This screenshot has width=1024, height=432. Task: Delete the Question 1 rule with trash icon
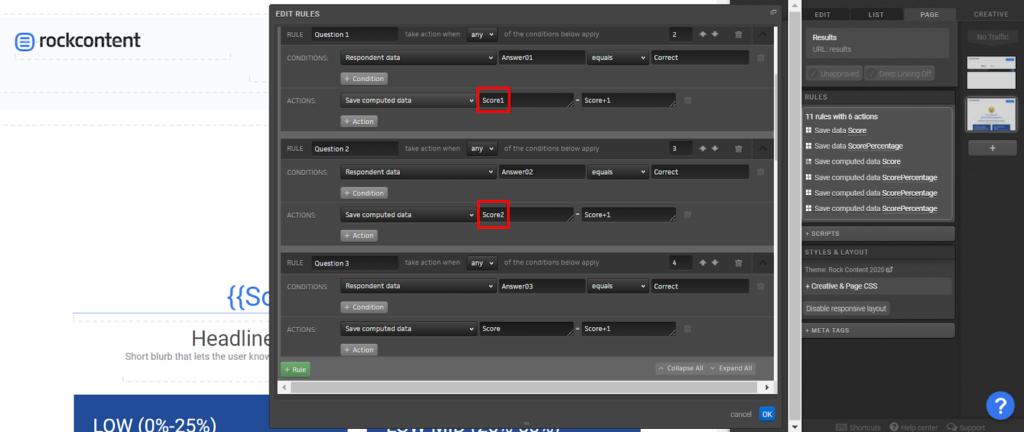click(x=738, y=34)
